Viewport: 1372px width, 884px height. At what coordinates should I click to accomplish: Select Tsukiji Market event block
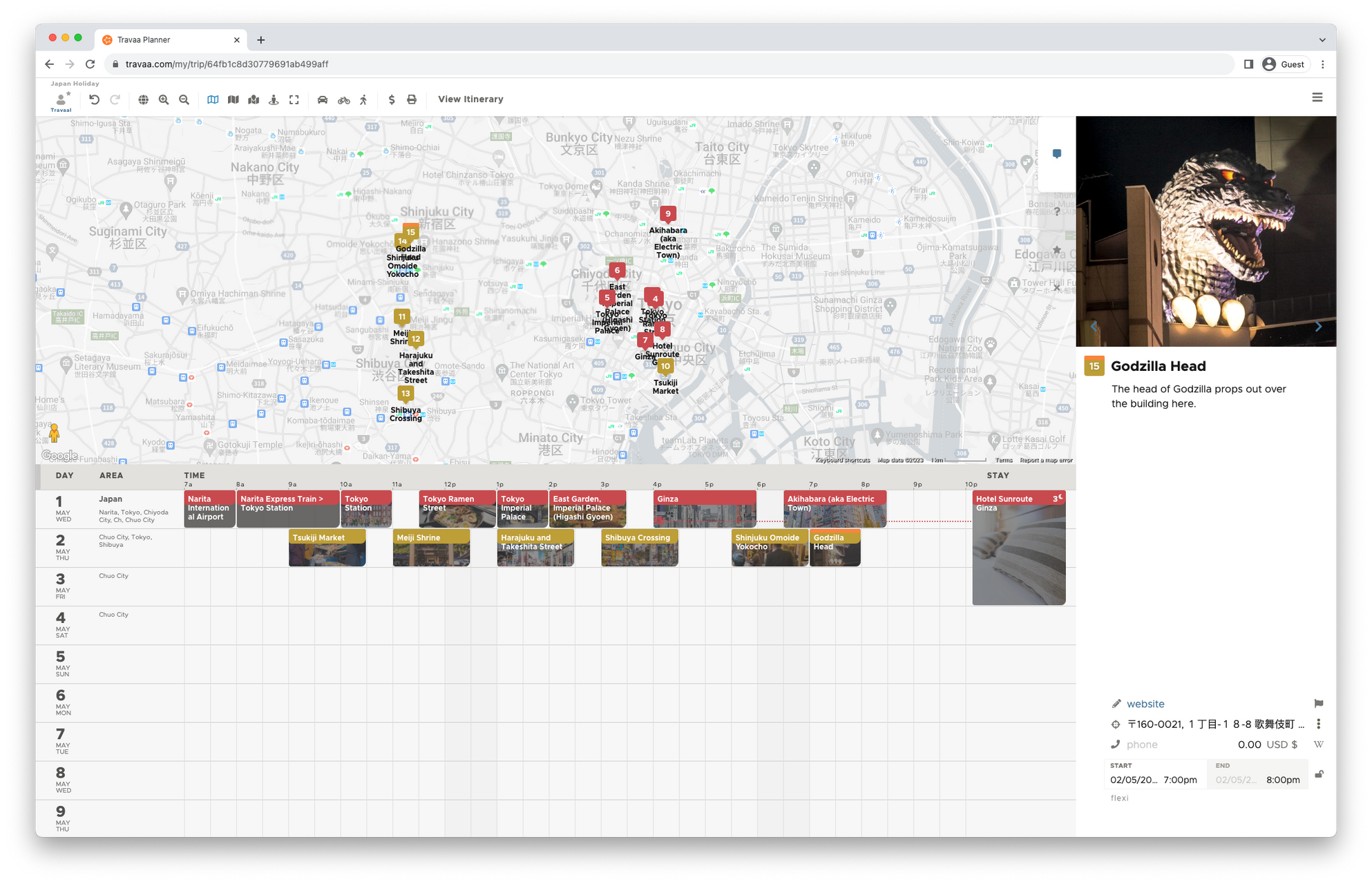327,548
